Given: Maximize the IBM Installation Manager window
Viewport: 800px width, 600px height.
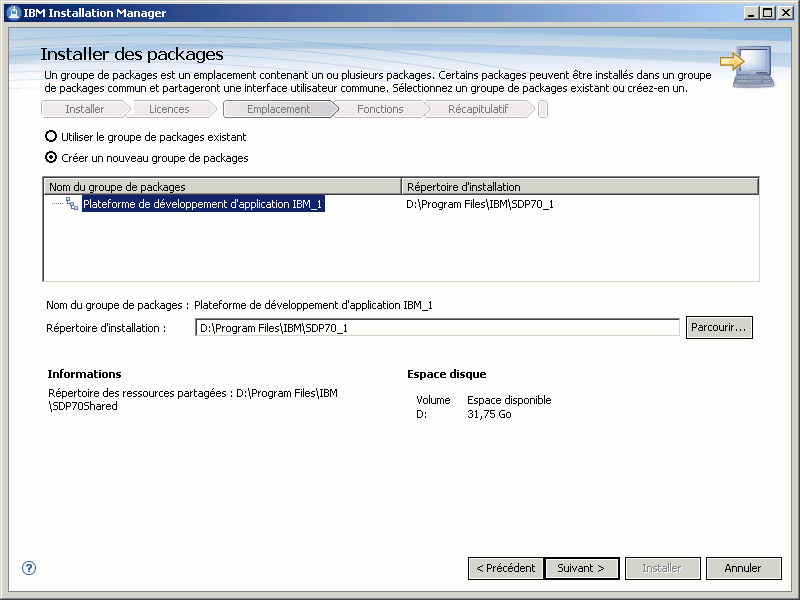Looking at the screenshot, I should (x=767, y=13).
